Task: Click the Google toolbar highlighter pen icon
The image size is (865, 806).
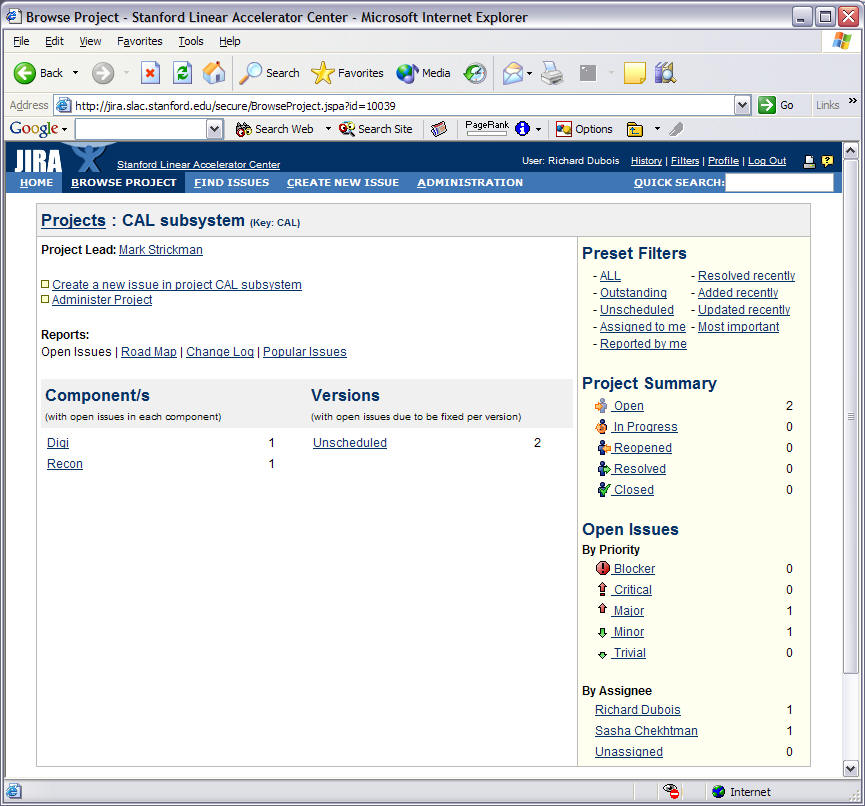Action: (676, 129)
